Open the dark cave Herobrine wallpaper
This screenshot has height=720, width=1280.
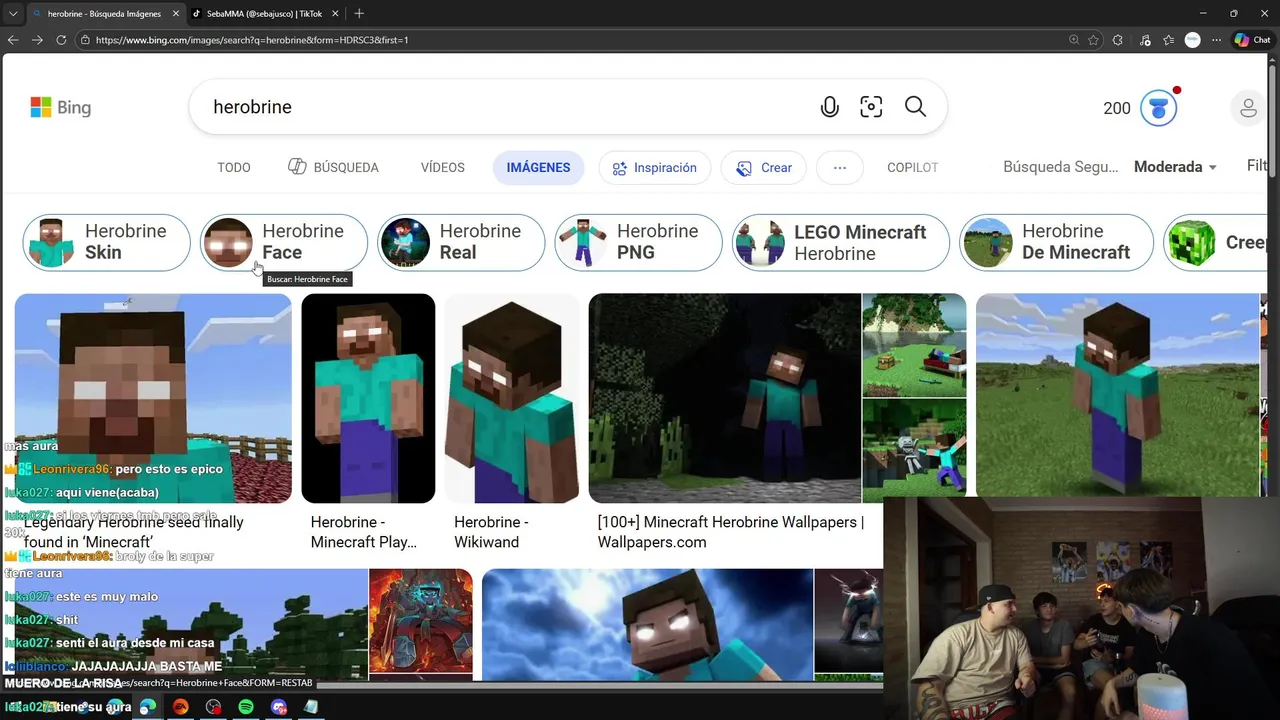725,398
